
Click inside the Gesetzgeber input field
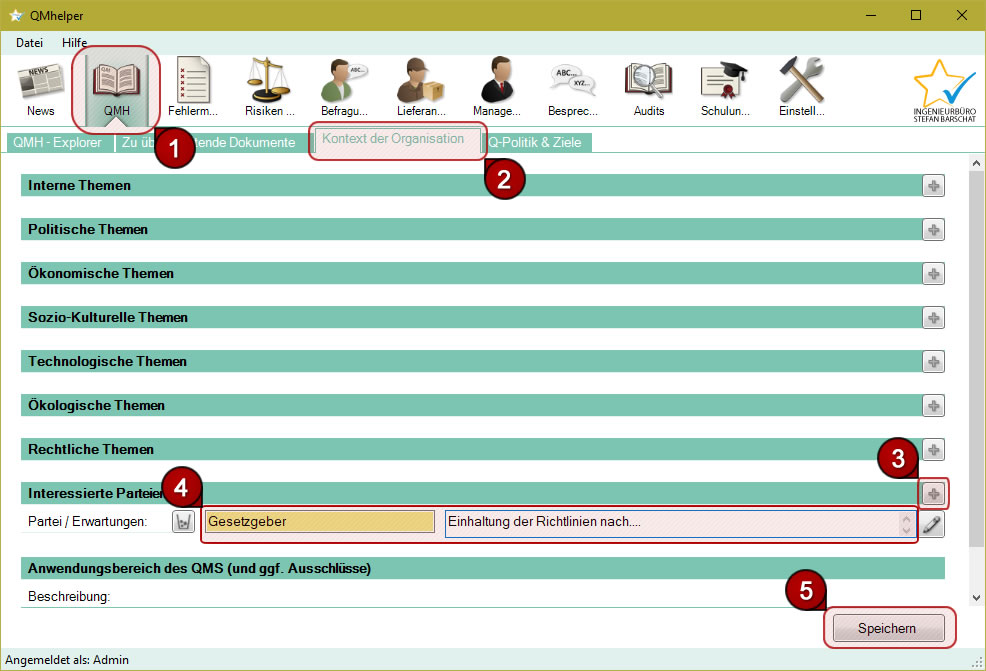[x=318, y=523]
